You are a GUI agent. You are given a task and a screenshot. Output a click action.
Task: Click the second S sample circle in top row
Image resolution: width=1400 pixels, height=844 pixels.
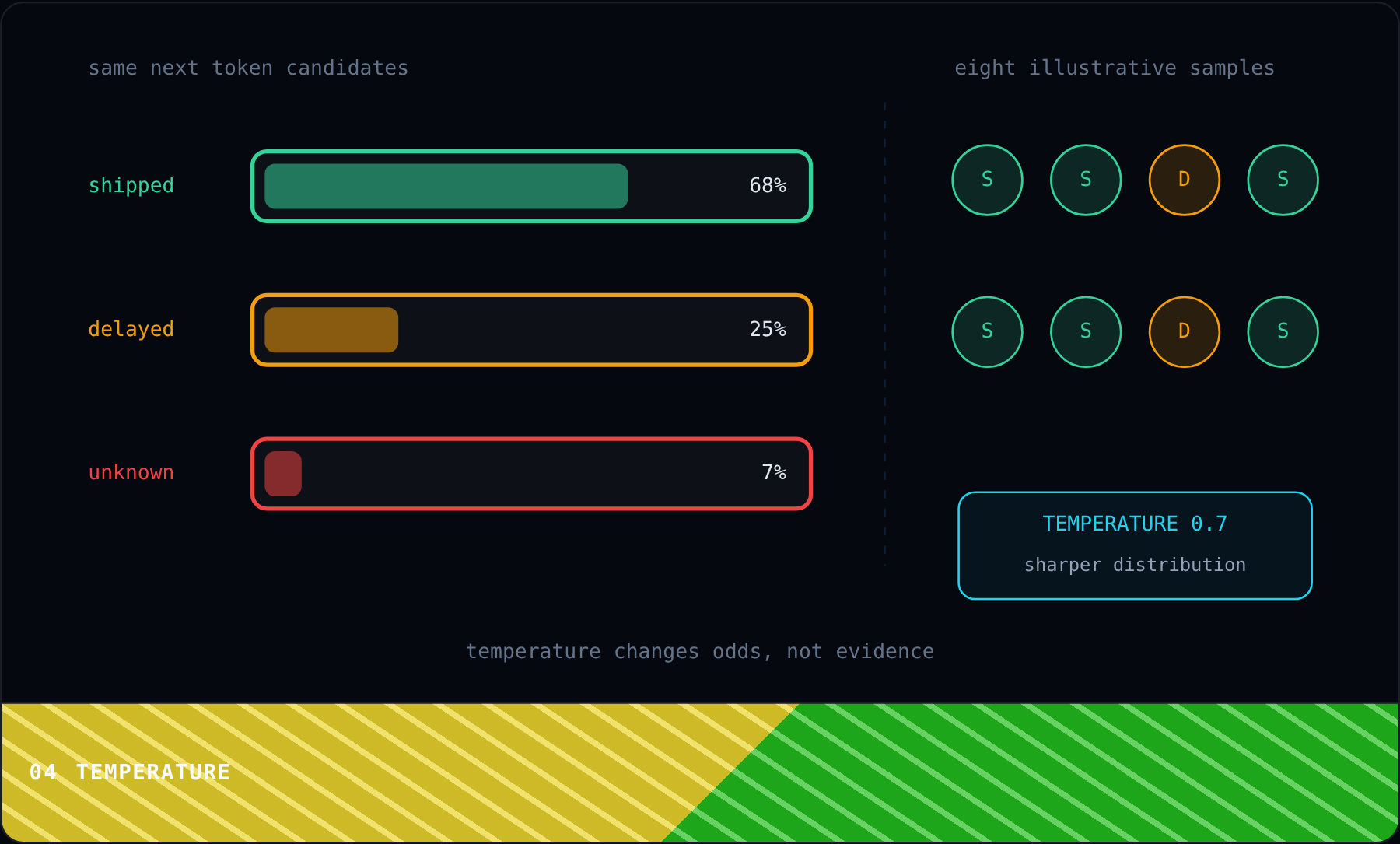pyautogui.click(x=1086, y=180)
